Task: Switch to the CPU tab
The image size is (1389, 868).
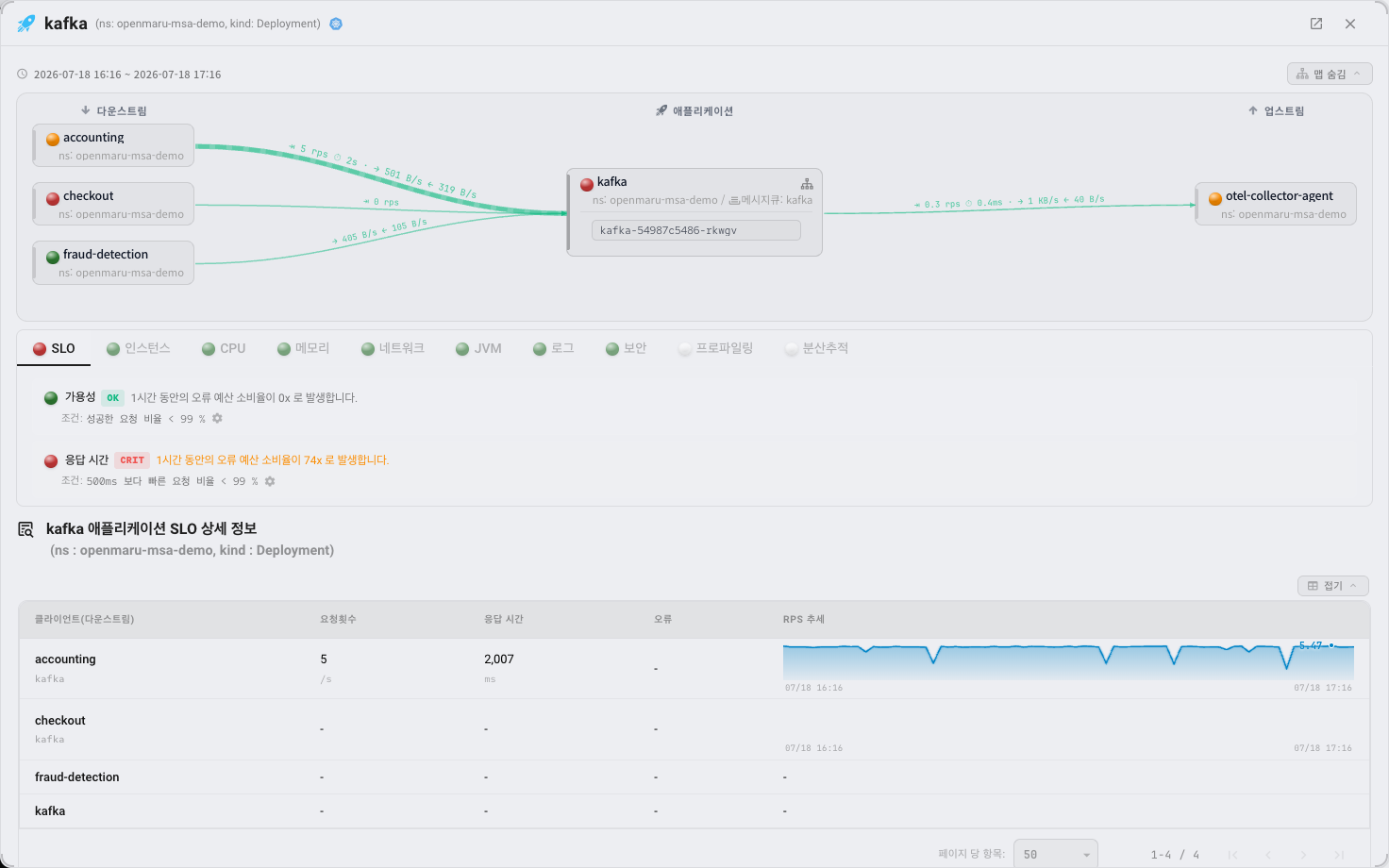Action: (224, 348)
